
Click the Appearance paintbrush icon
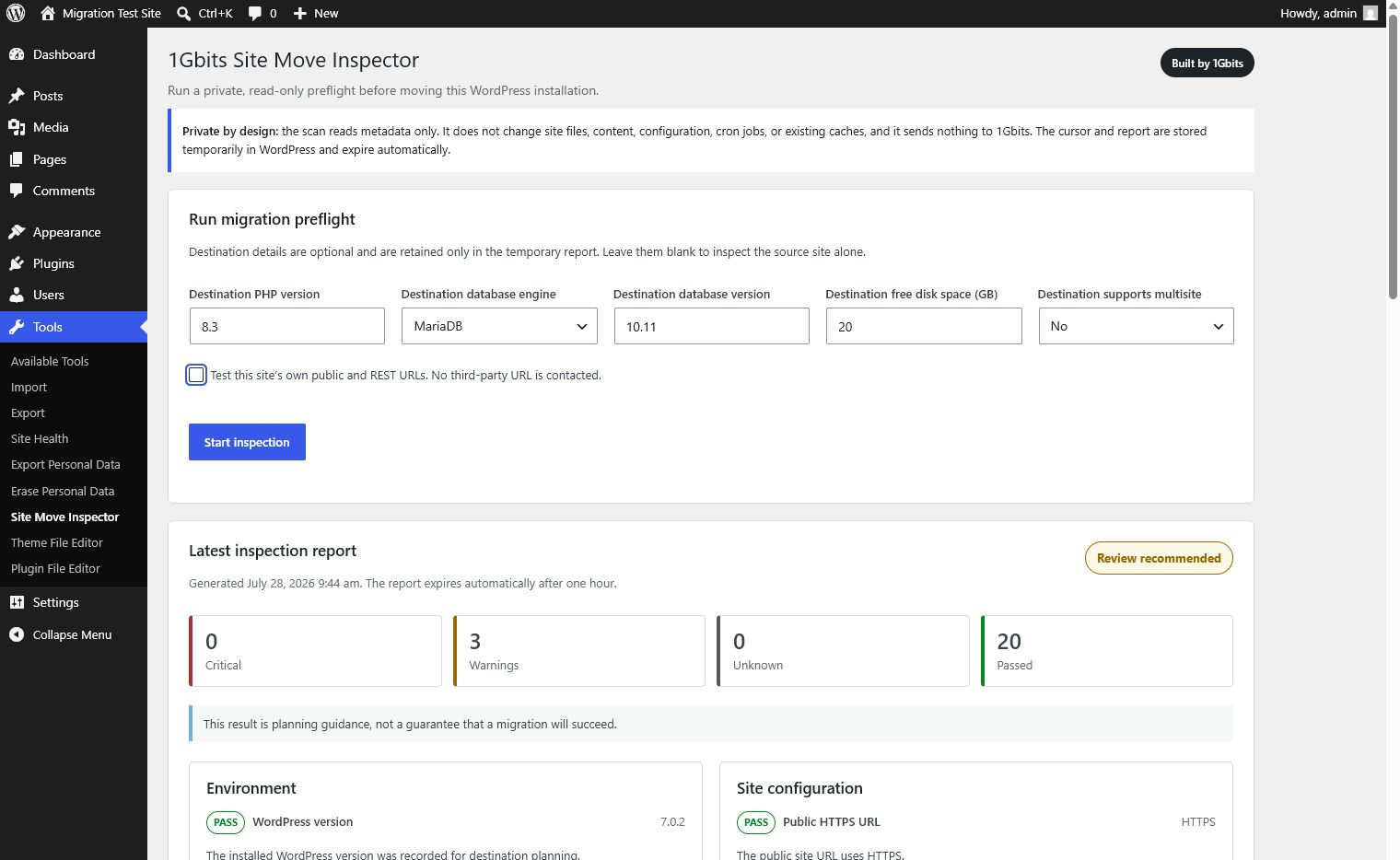tap(17, 232)
